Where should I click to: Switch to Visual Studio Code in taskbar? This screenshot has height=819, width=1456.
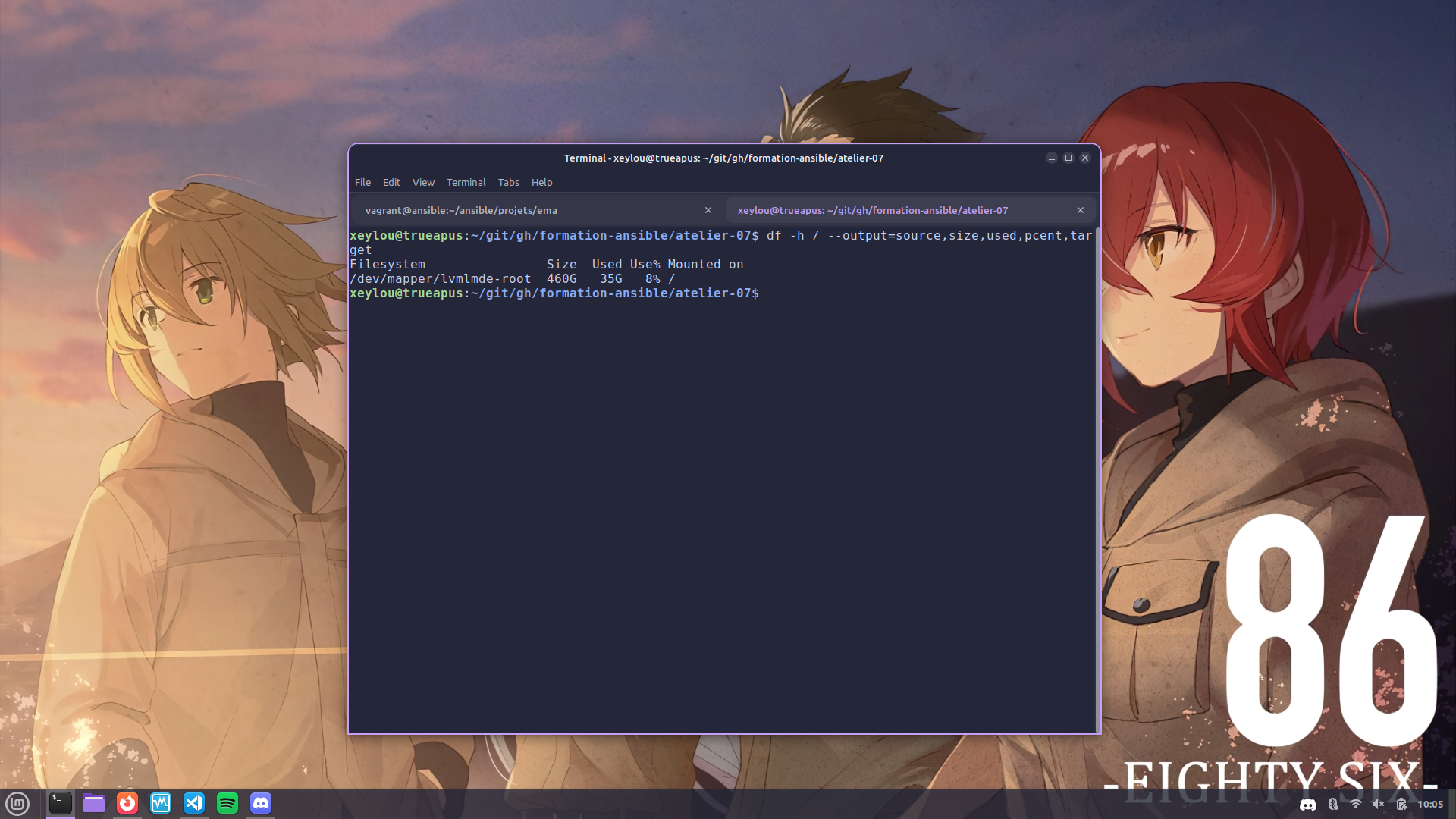pos(194,803)
